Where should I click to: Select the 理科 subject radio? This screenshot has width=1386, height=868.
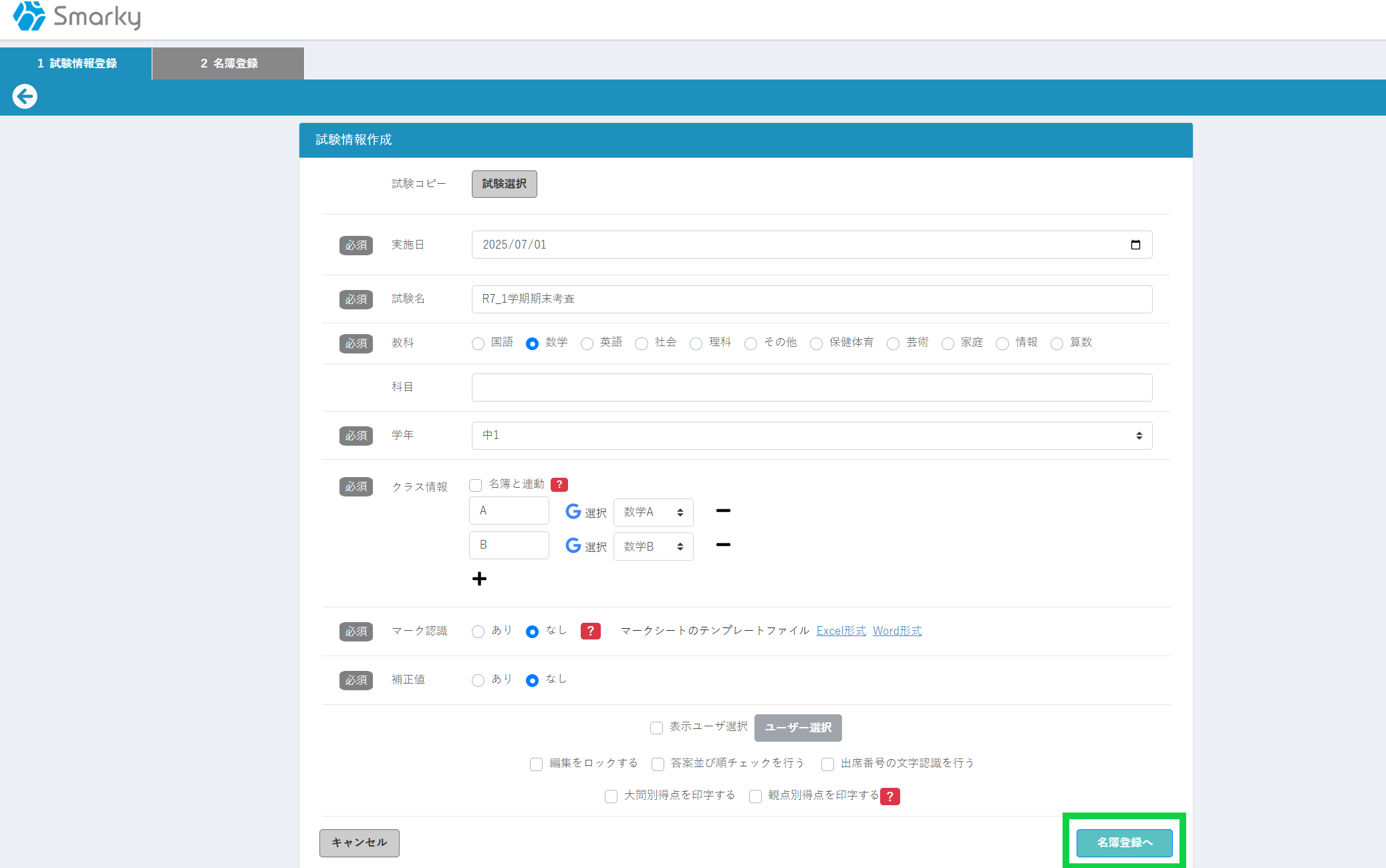[x=696, y=343]
